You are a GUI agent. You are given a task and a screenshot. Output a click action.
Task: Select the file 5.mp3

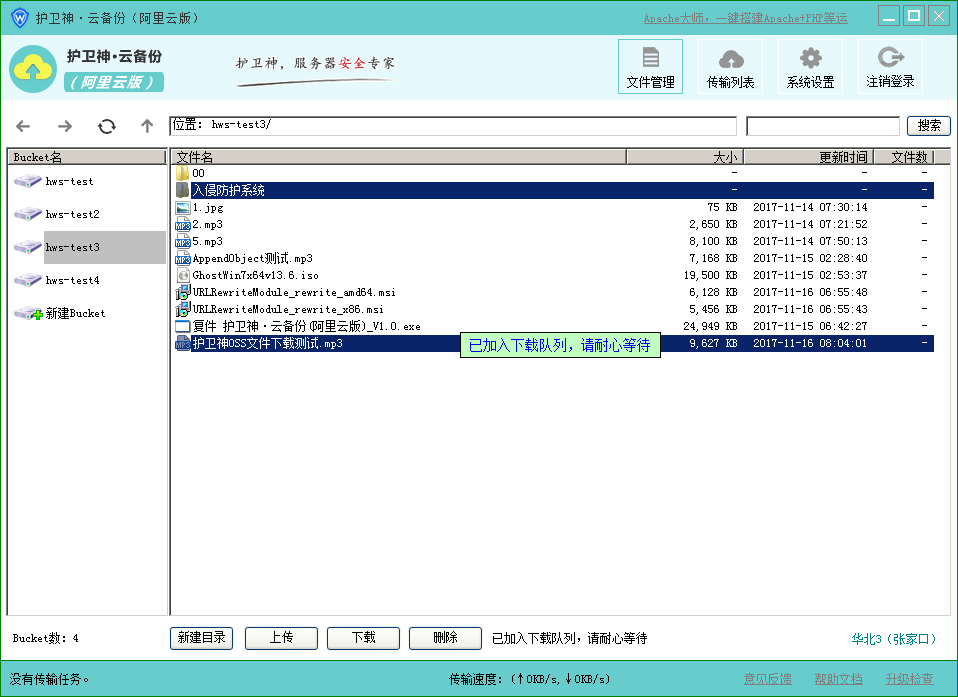(x=553, y=241)
